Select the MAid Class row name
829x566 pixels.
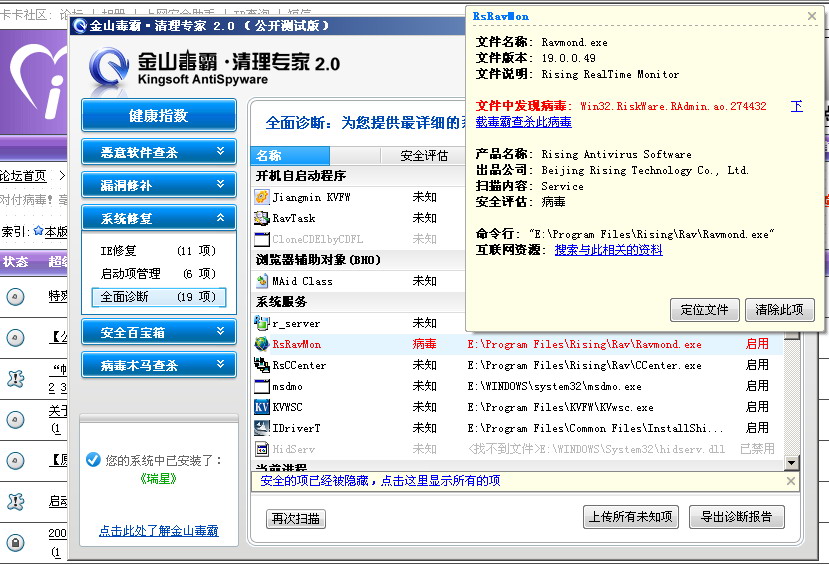pyautogui.click(x=302, y=281)
